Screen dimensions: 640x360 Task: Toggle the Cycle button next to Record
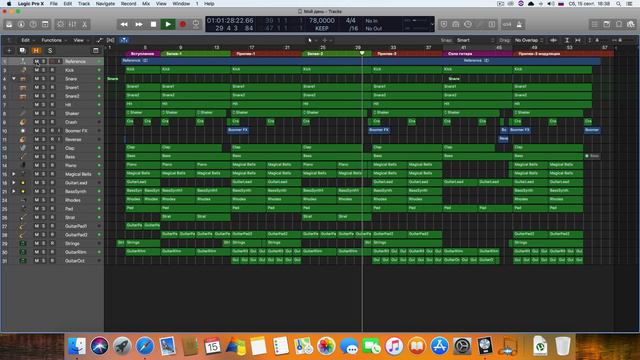click(196, 24)
